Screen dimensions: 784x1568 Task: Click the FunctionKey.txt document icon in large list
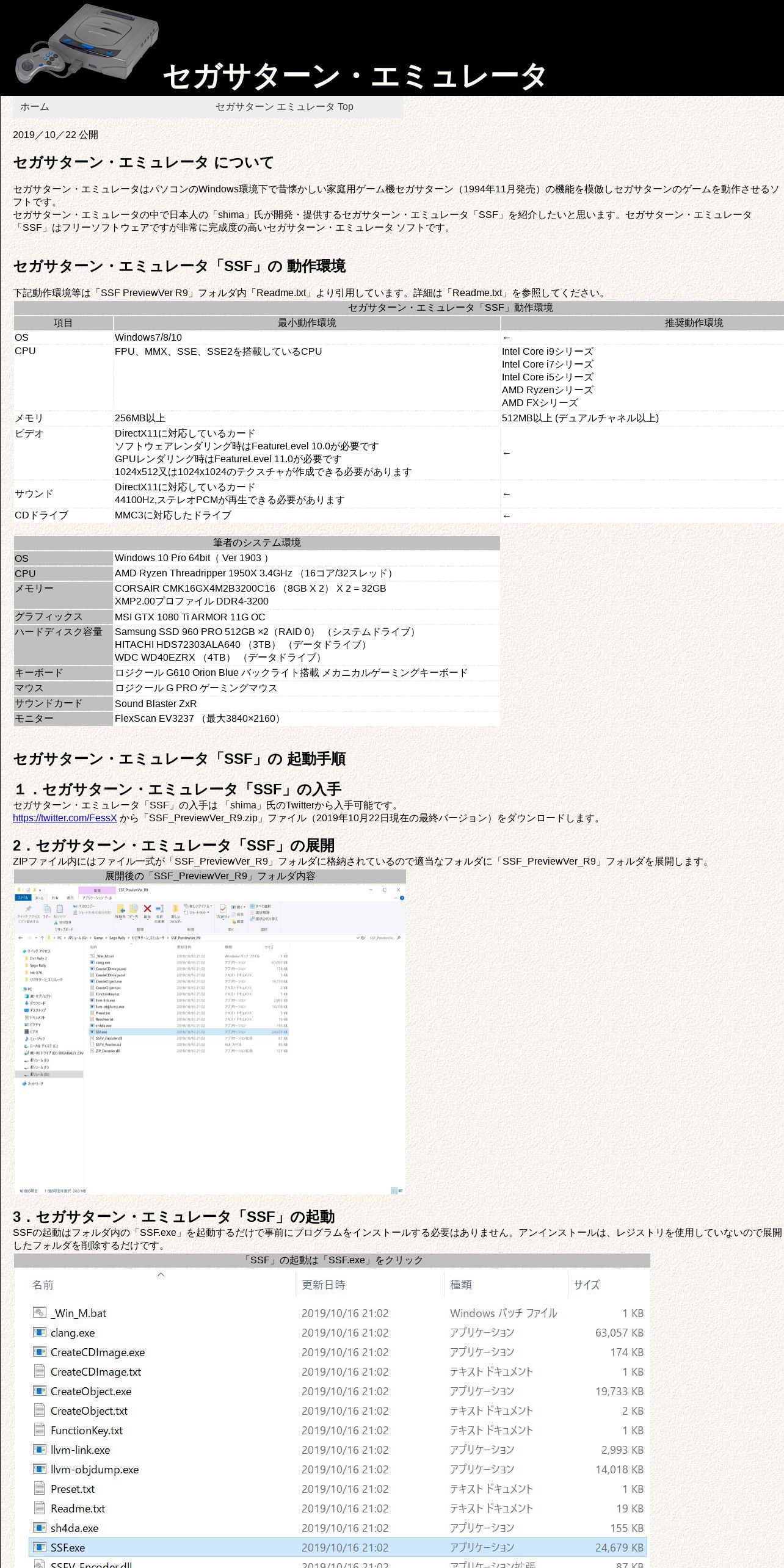pyautogui.click(x=39, y=1430)
